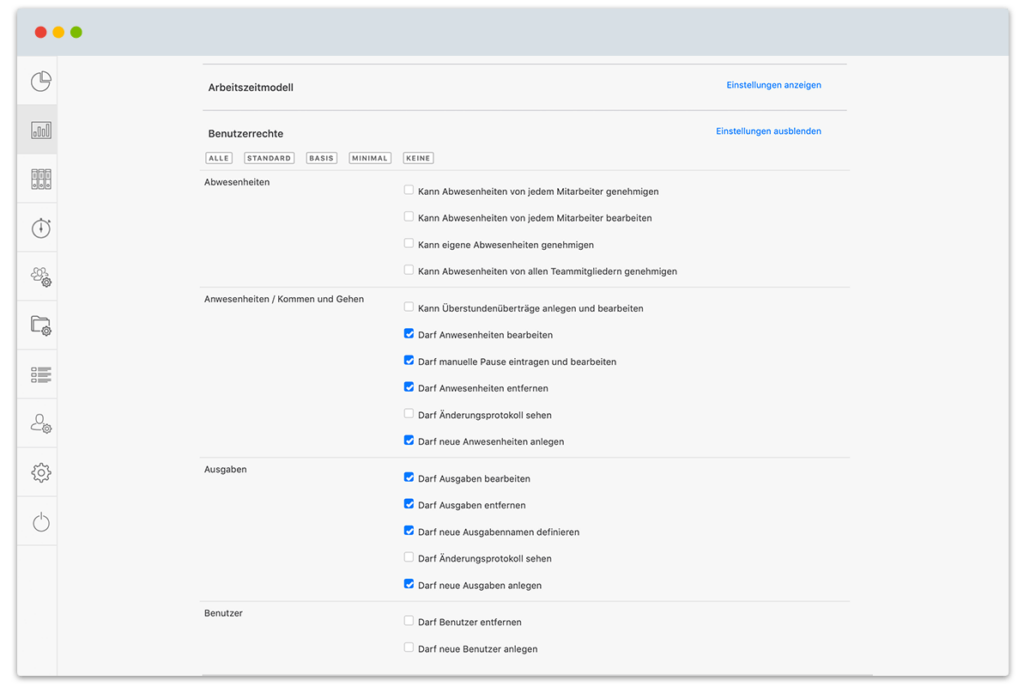
Task: Open project folder settings icon
Action: (40, 325)
